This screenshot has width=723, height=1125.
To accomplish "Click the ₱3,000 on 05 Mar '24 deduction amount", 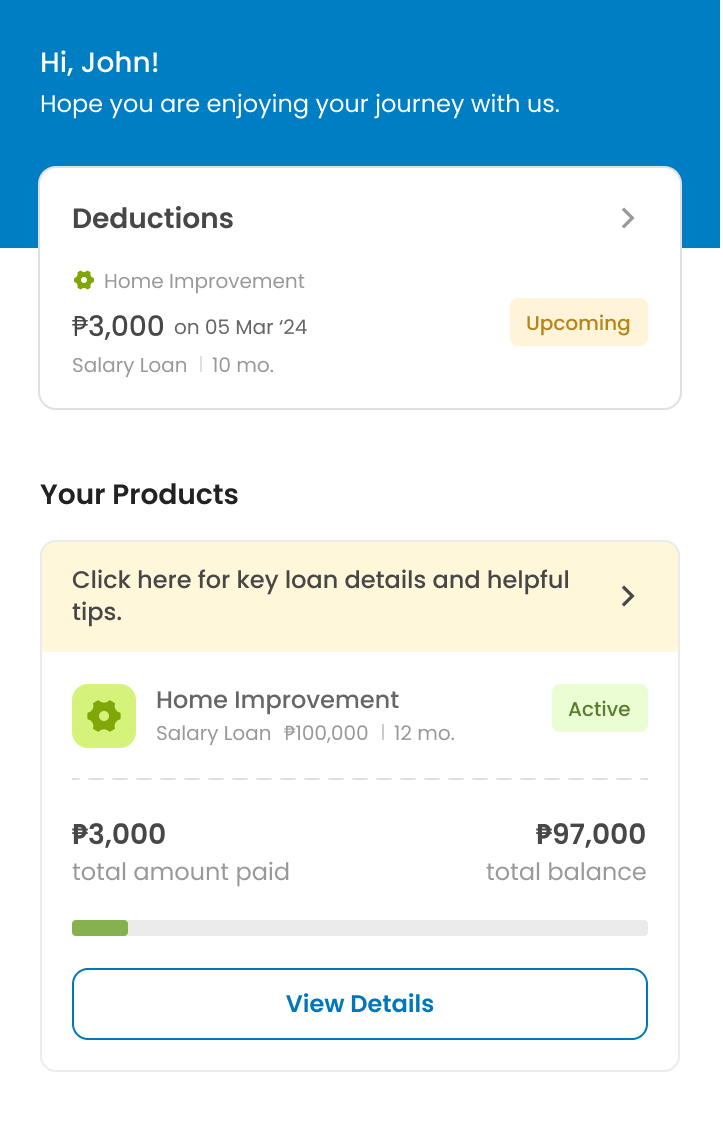I will pos(189,325).
